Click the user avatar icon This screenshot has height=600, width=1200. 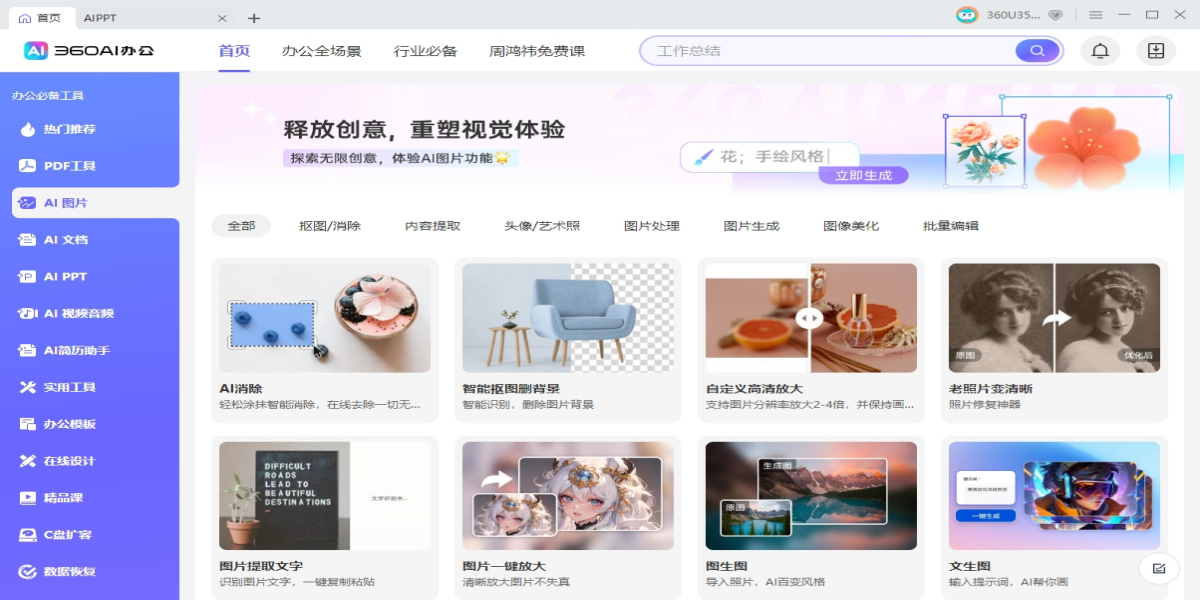[x=967, y=15]
